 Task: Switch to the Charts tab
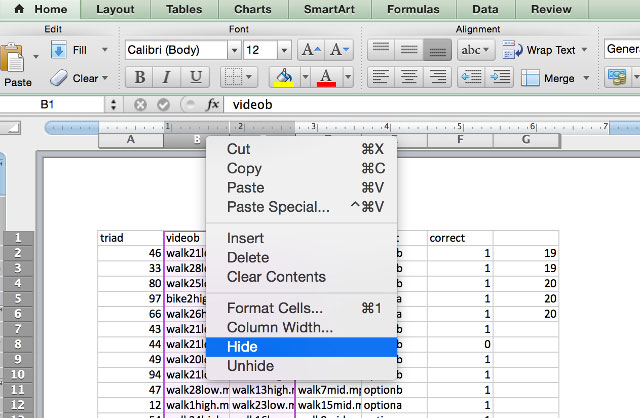[x=253, y=9]
